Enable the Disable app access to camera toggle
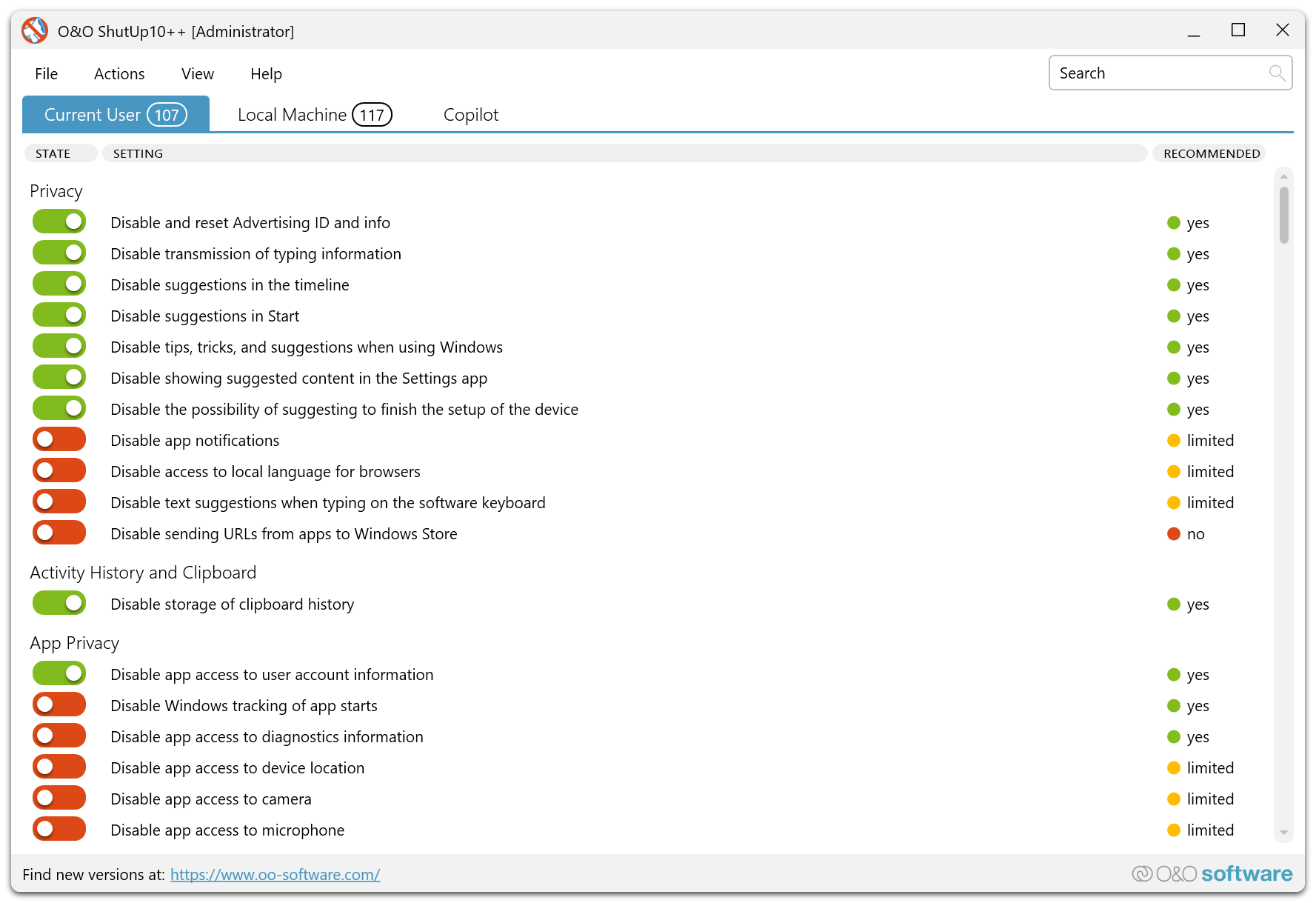The image size is (1316, 903). coord(59,799)
